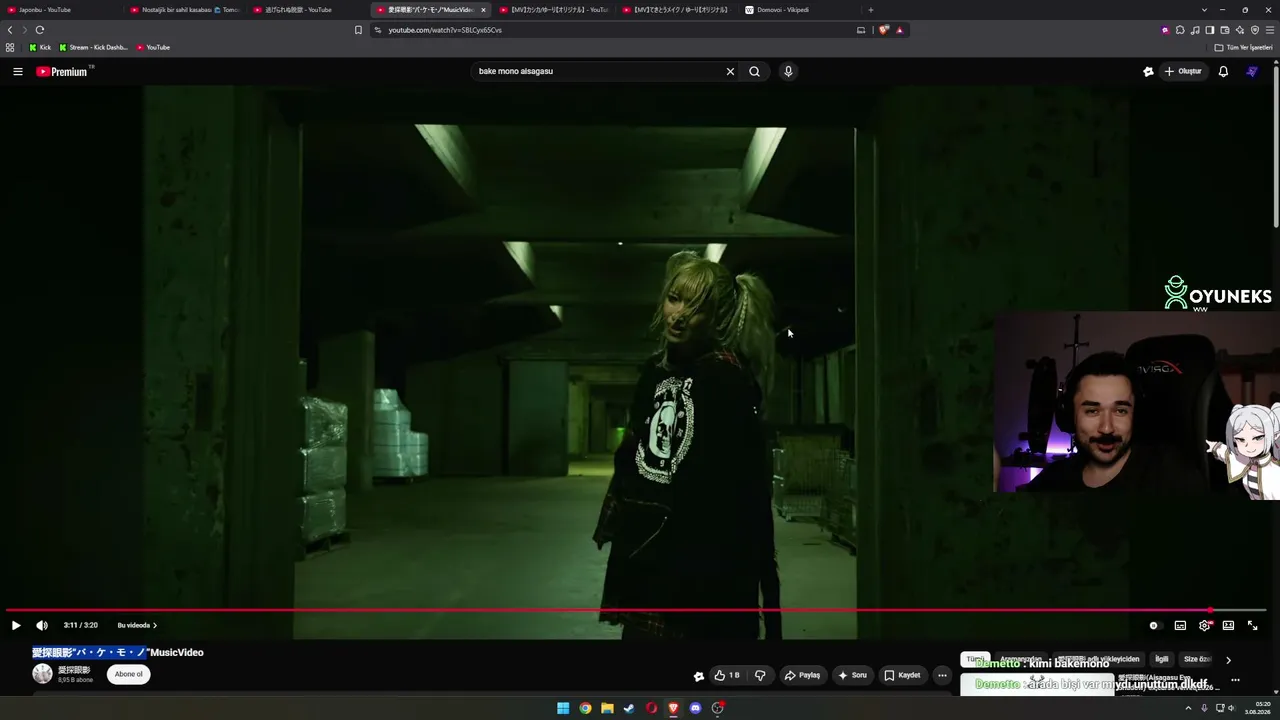Image resolution: width=1280 pixels, height=720 pixels.
Task: Switch player to theater mode
Action: (1228, 625)
